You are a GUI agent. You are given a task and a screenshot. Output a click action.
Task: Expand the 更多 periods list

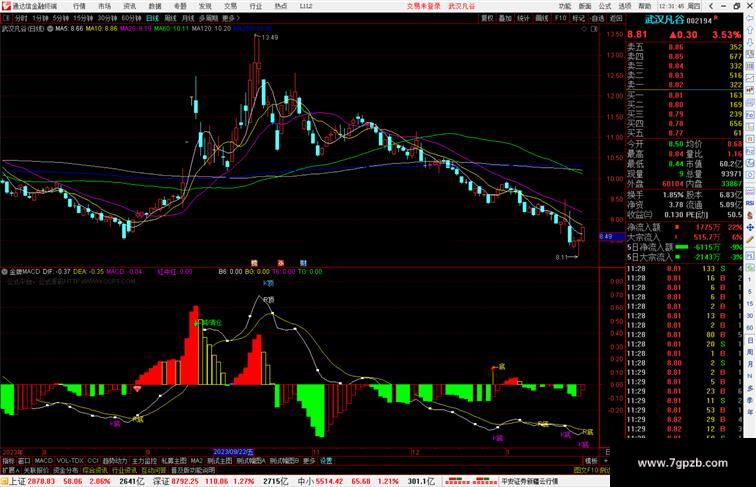tap(230, 18)
